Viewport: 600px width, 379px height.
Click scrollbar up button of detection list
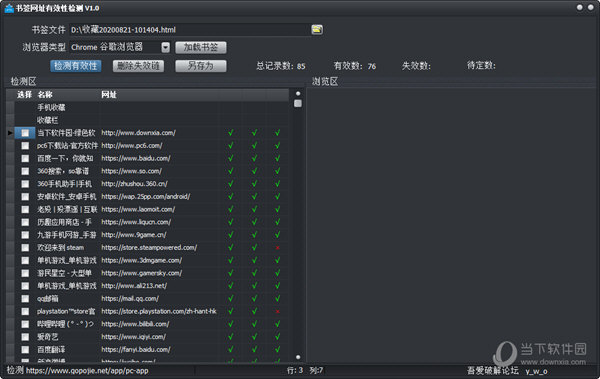click(x=298, y=93)
